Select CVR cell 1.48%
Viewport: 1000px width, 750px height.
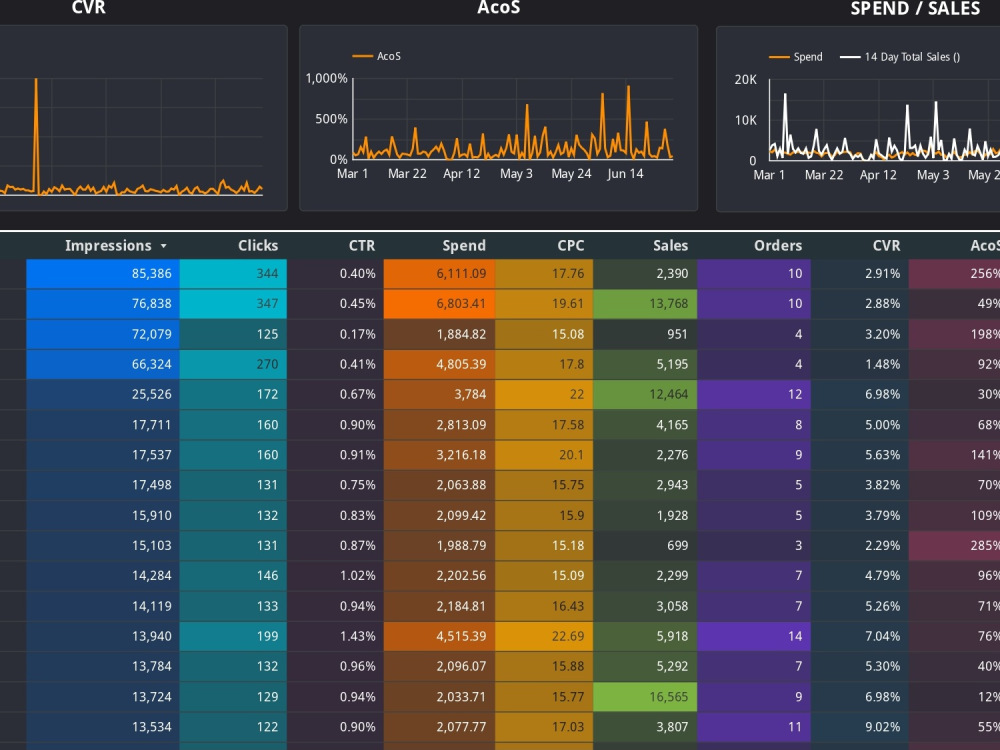click(860, 364)
